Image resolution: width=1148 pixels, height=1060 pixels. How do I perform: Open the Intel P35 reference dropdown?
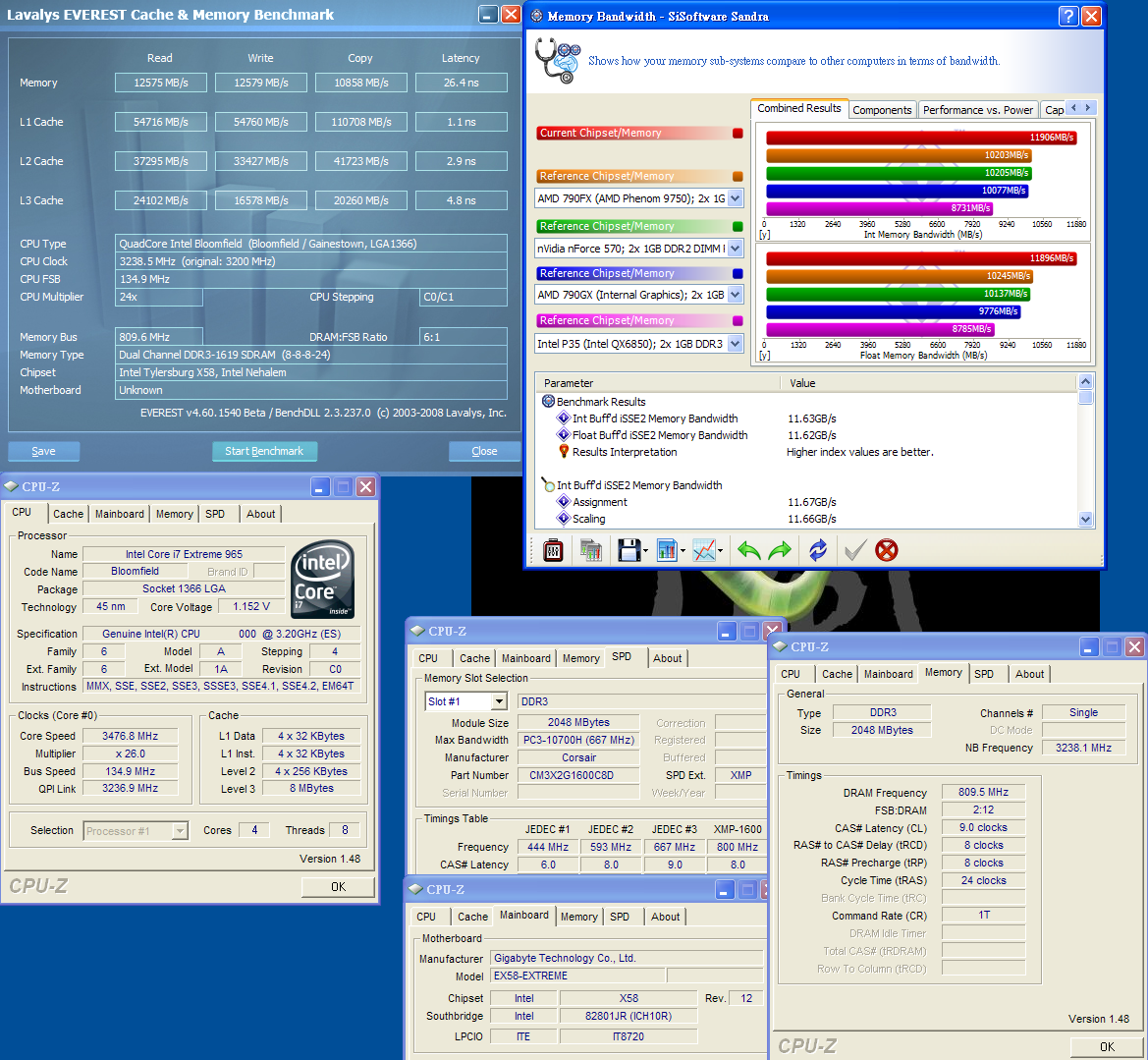point(735,344)
